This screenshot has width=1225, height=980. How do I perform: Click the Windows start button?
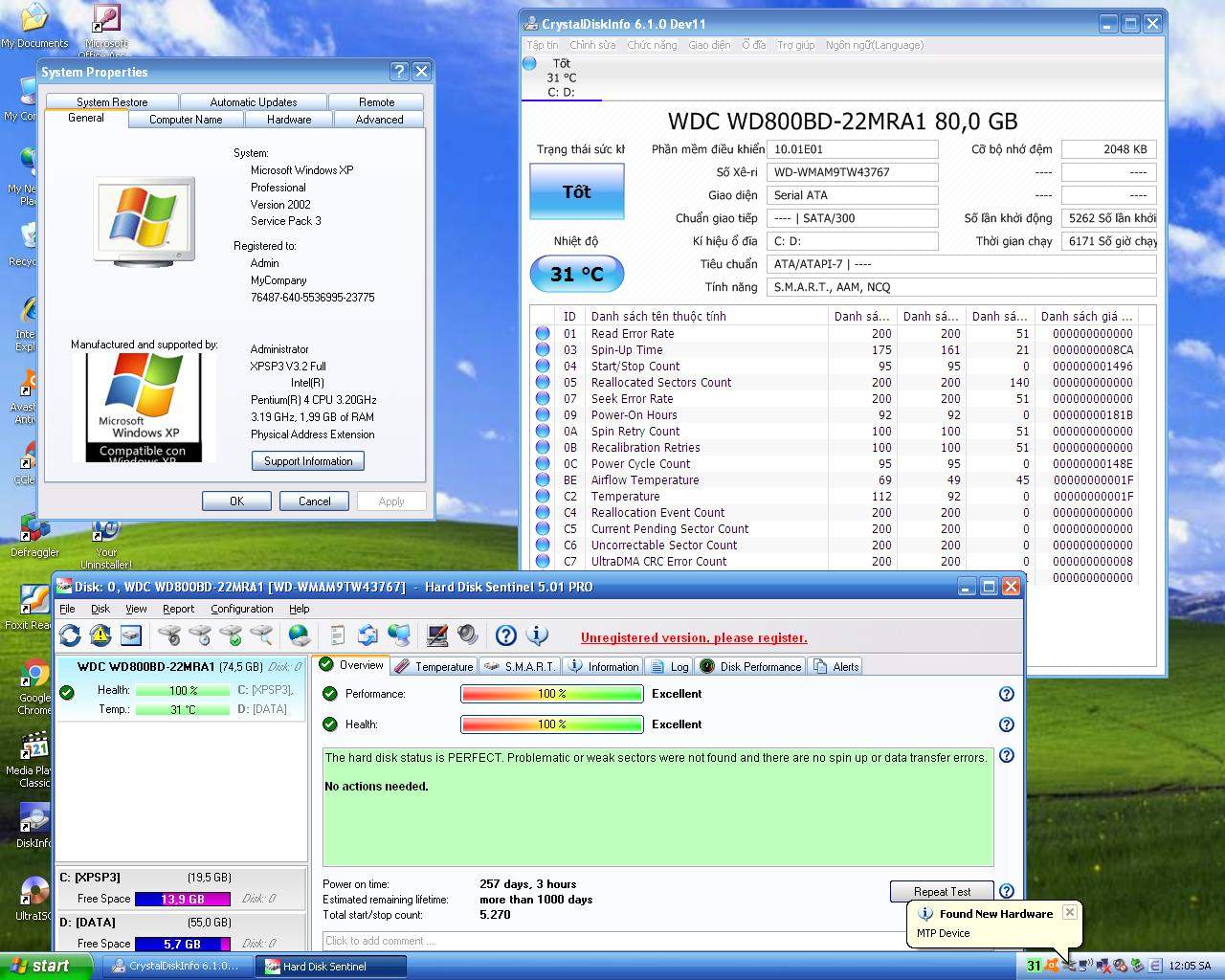point(46,966)
